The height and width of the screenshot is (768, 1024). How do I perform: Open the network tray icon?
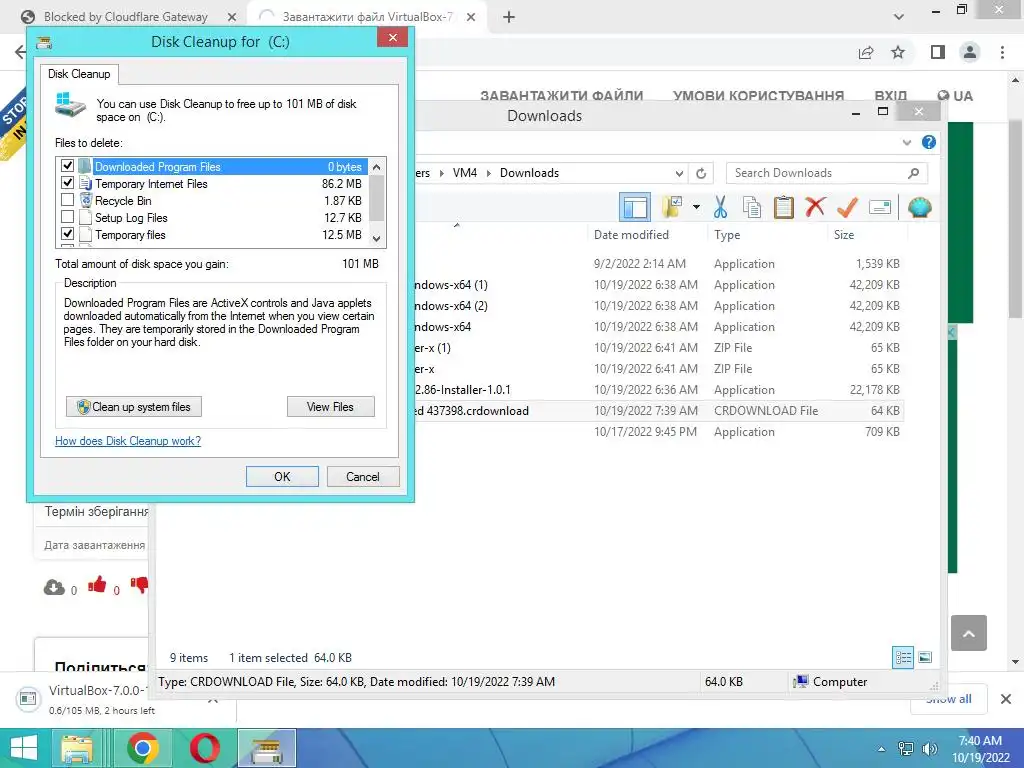click(x=906, y=749)
